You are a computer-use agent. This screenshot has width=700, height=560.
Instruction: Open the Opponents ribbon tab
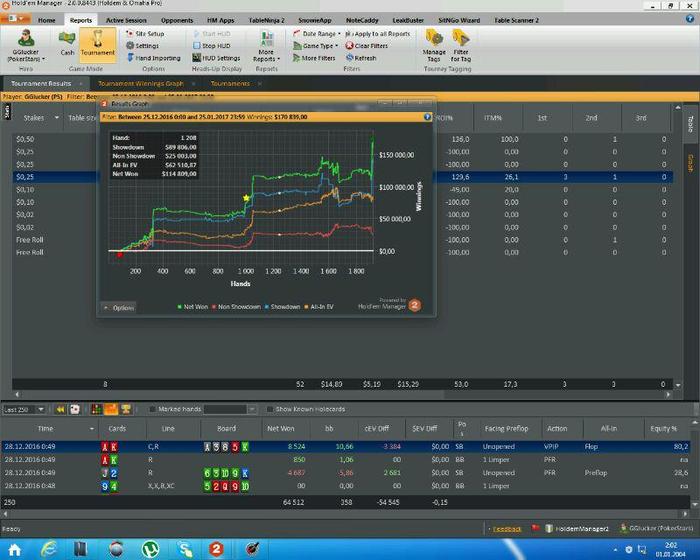pyautogui.click(x=177, y=20)
